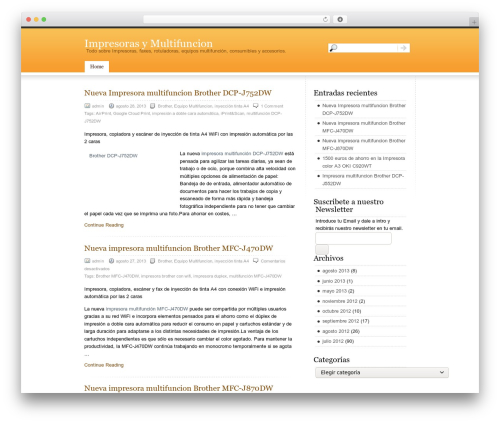The image size is (500, 423).
Task: Open recent entry 1500 euros de ahorro OKI
Action: click(x=363, y=162)
